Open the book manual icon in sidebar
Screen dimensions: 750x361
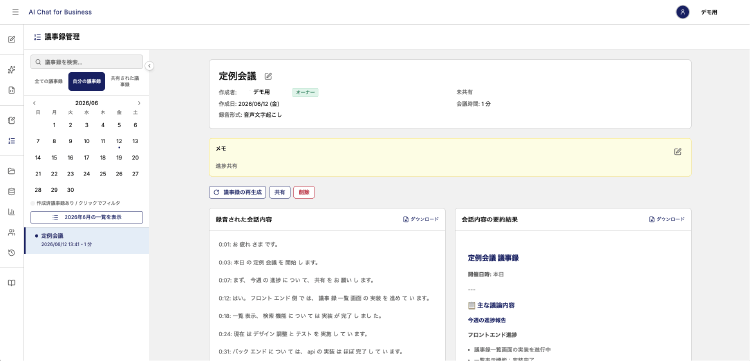click(11, 283)
